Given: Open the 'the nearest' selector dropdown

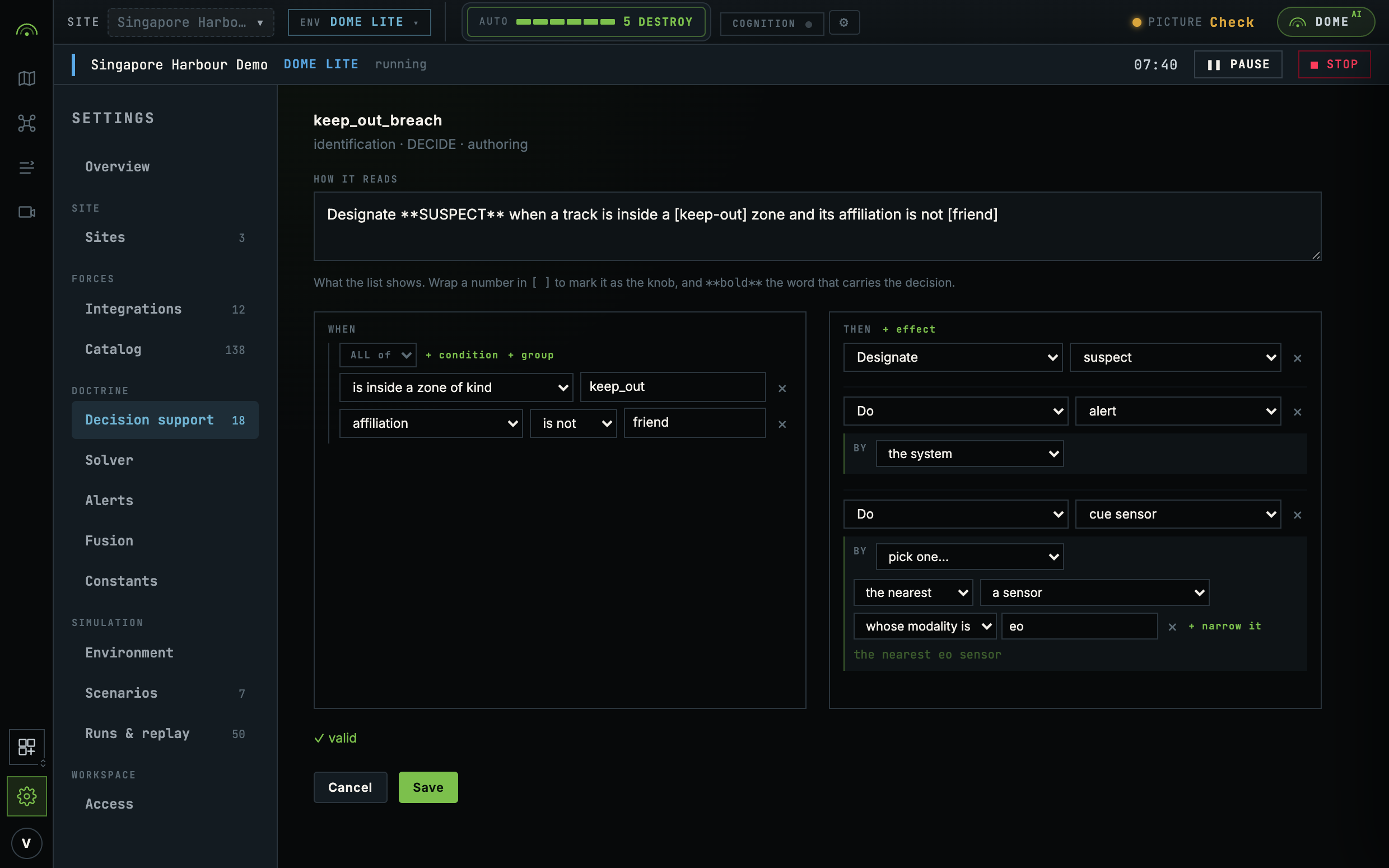Looking at the screenshot, I should tap(913, 593).
